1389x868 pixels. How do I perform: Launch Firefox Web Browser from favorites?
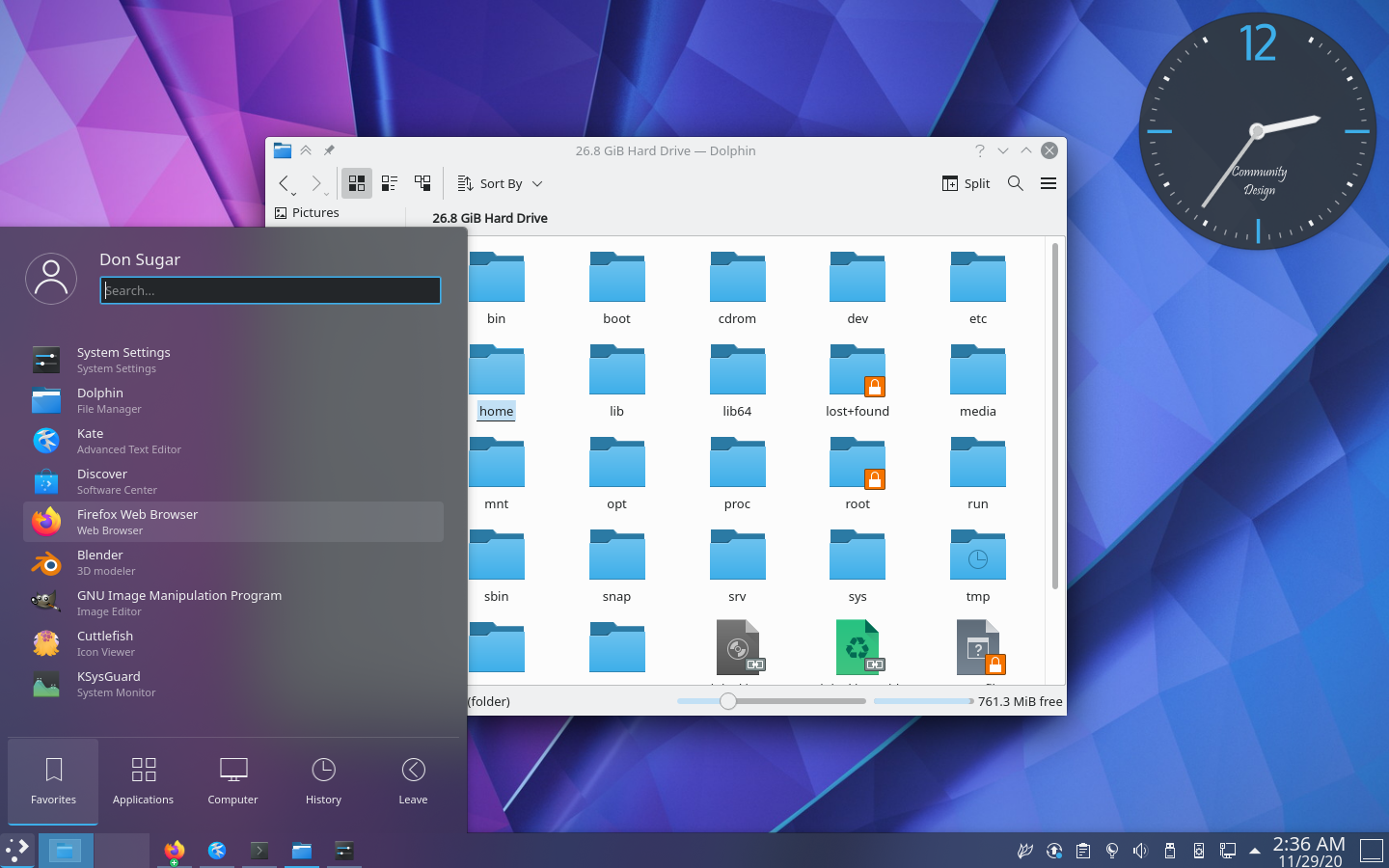tap(233, 522)
